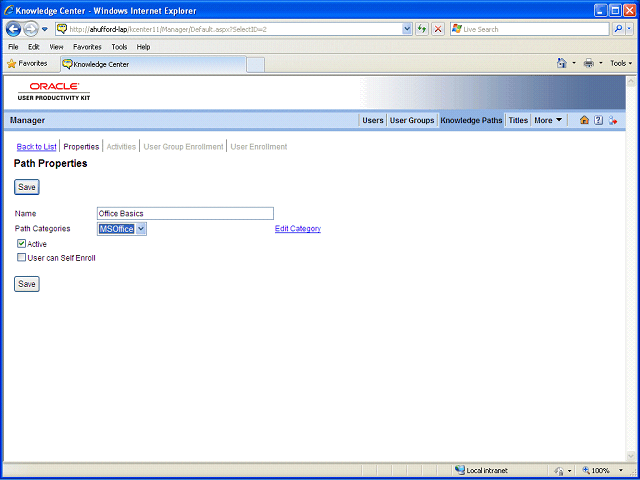Open the address bar history dropdown
This screenshot has height=480, width=640.
[407, 29]
